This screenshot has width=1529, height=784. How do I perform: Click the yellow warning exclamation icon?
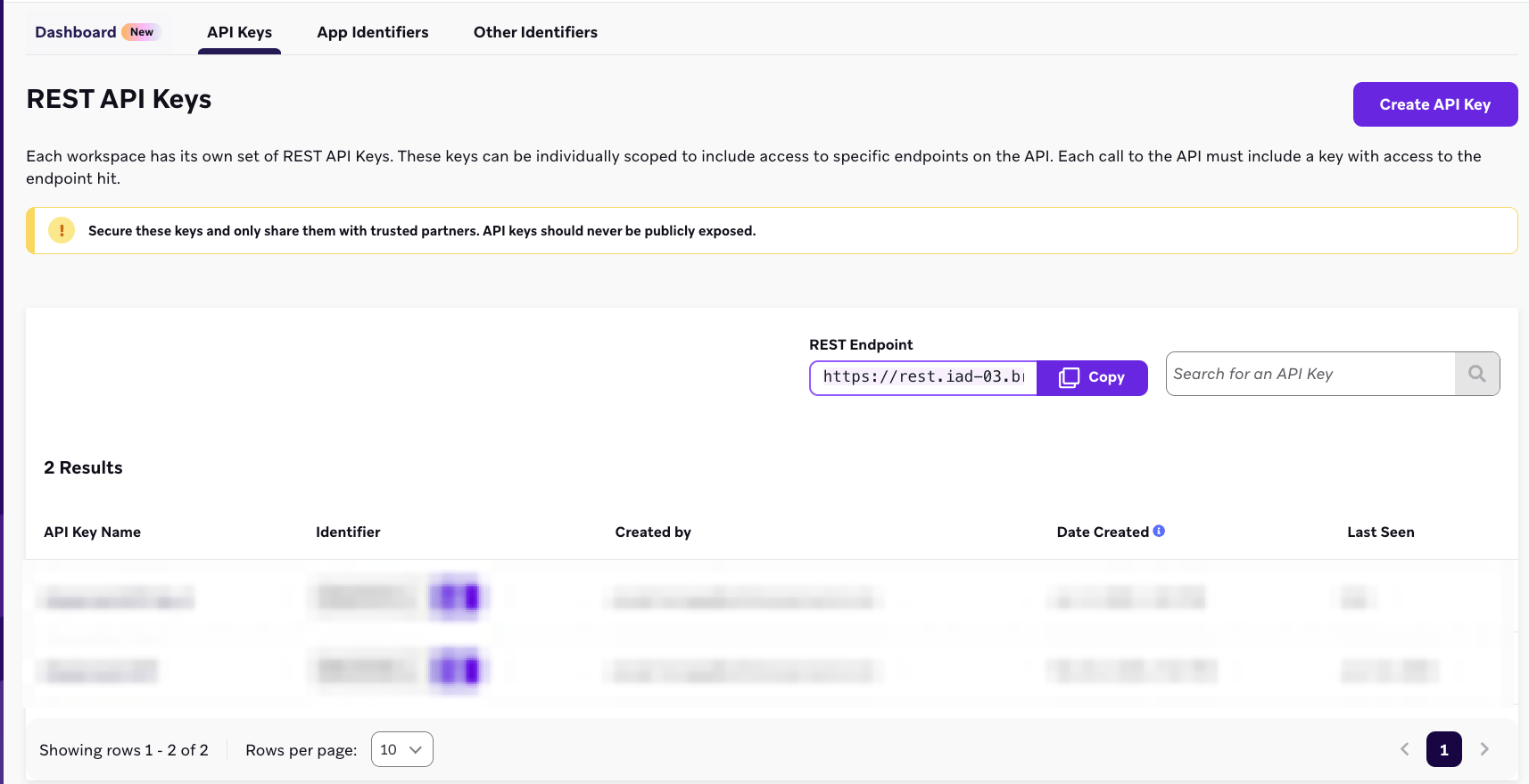click(62, 231)
